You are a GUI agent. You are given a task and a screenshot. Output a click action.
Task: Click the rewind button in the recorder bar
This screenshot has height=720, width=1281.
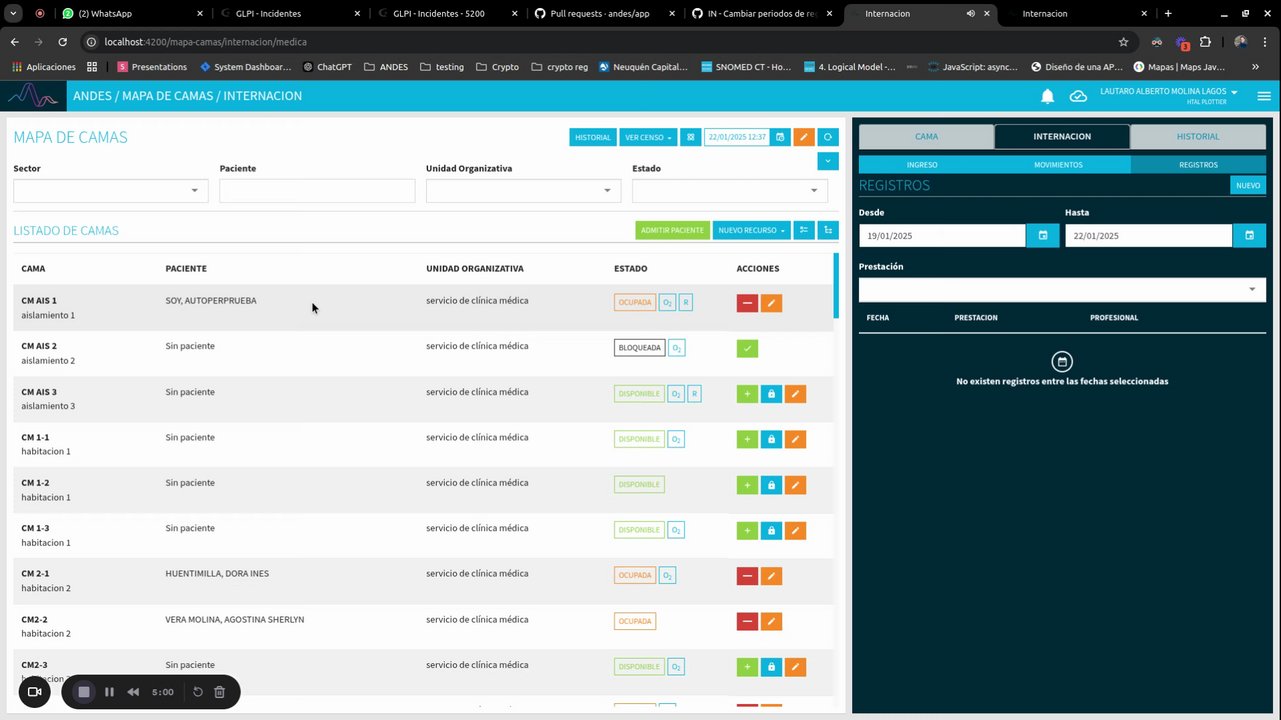tap(133, 692)
